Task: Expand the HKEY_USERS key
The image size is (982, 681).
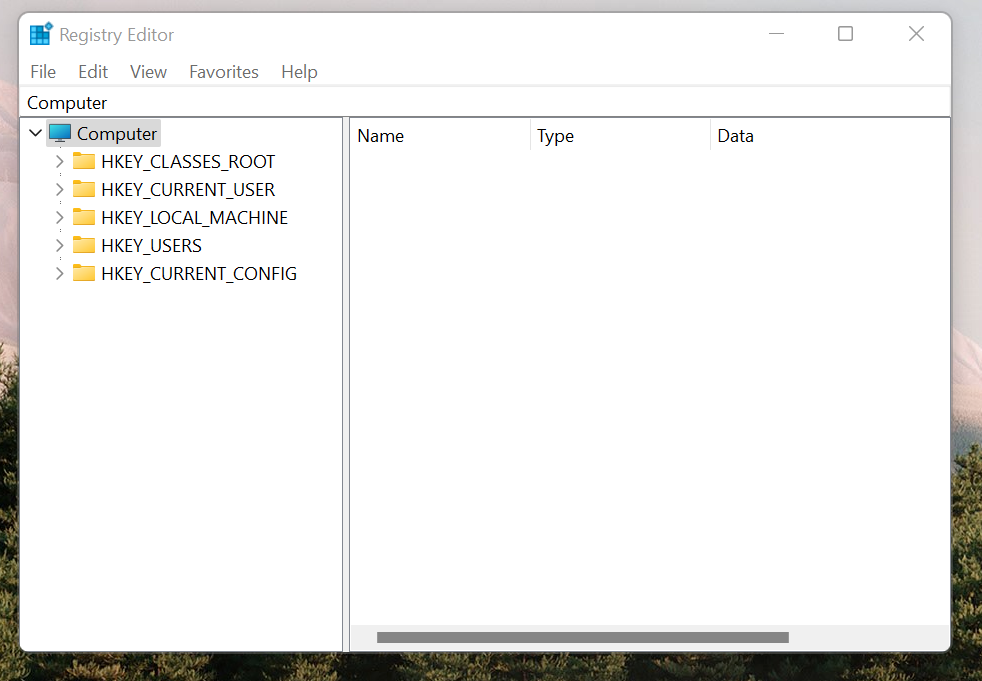Action: 59,246
